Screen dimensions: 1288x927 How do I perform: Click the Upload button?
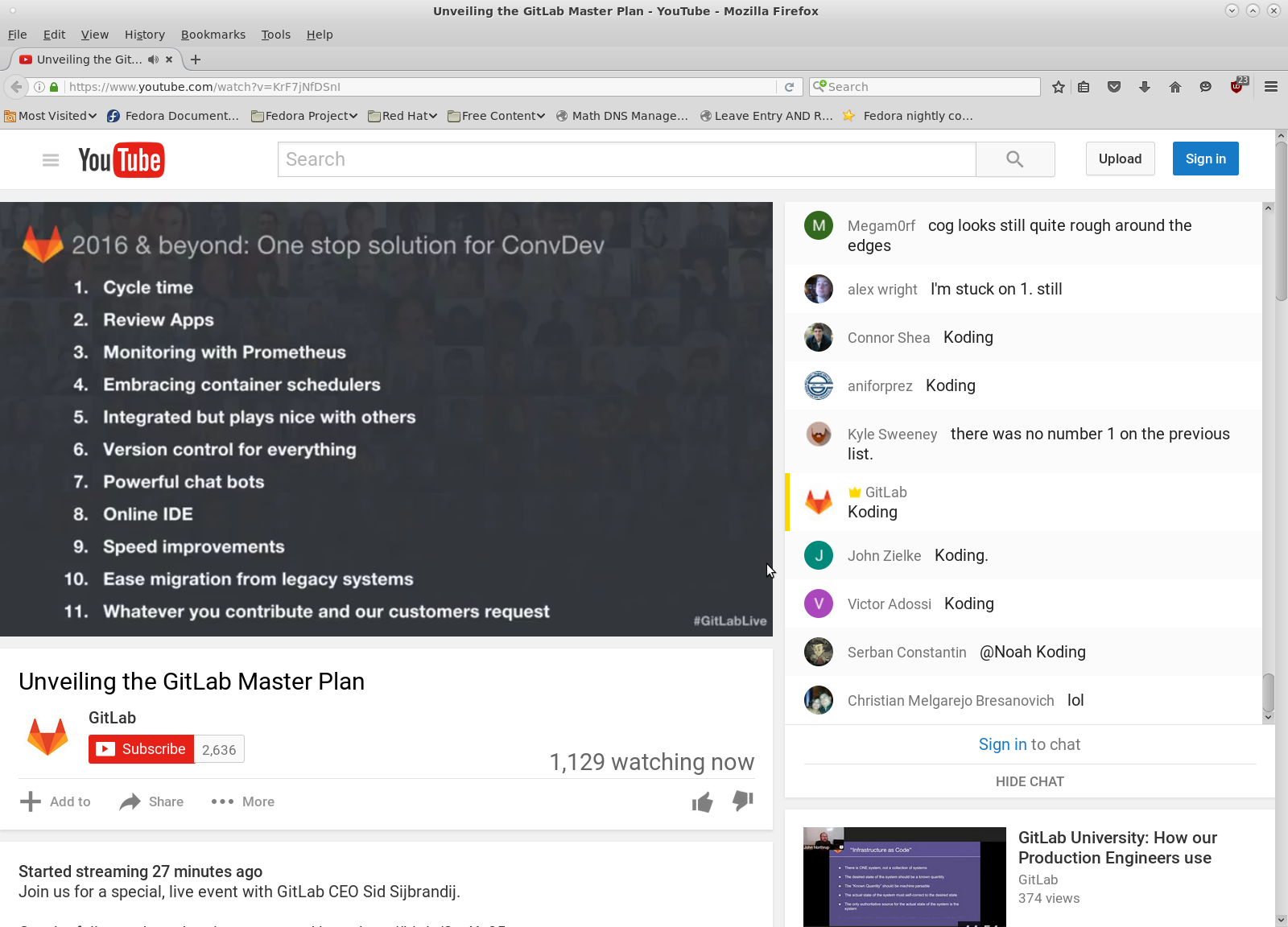pos(1121,159)
